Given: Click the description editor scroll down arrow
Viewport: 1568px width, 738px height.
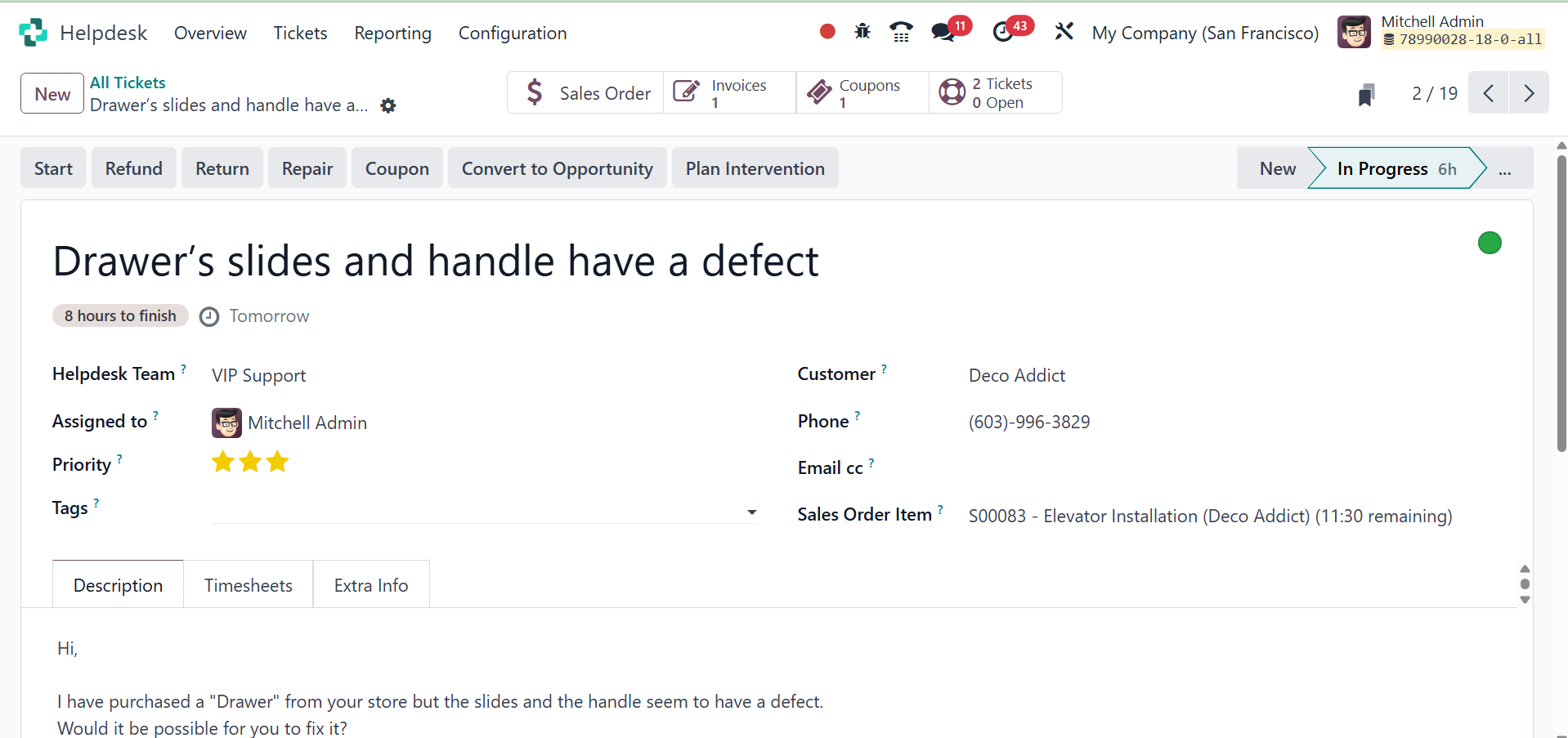Looking at the screenshot, I should point(1525,600).
